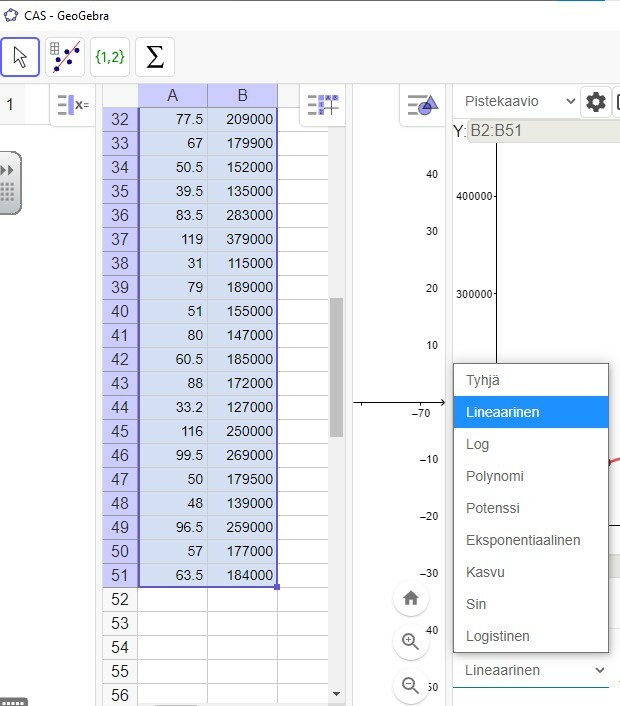Click the Y: B2:B51 data range field

[x=544, y=131]
